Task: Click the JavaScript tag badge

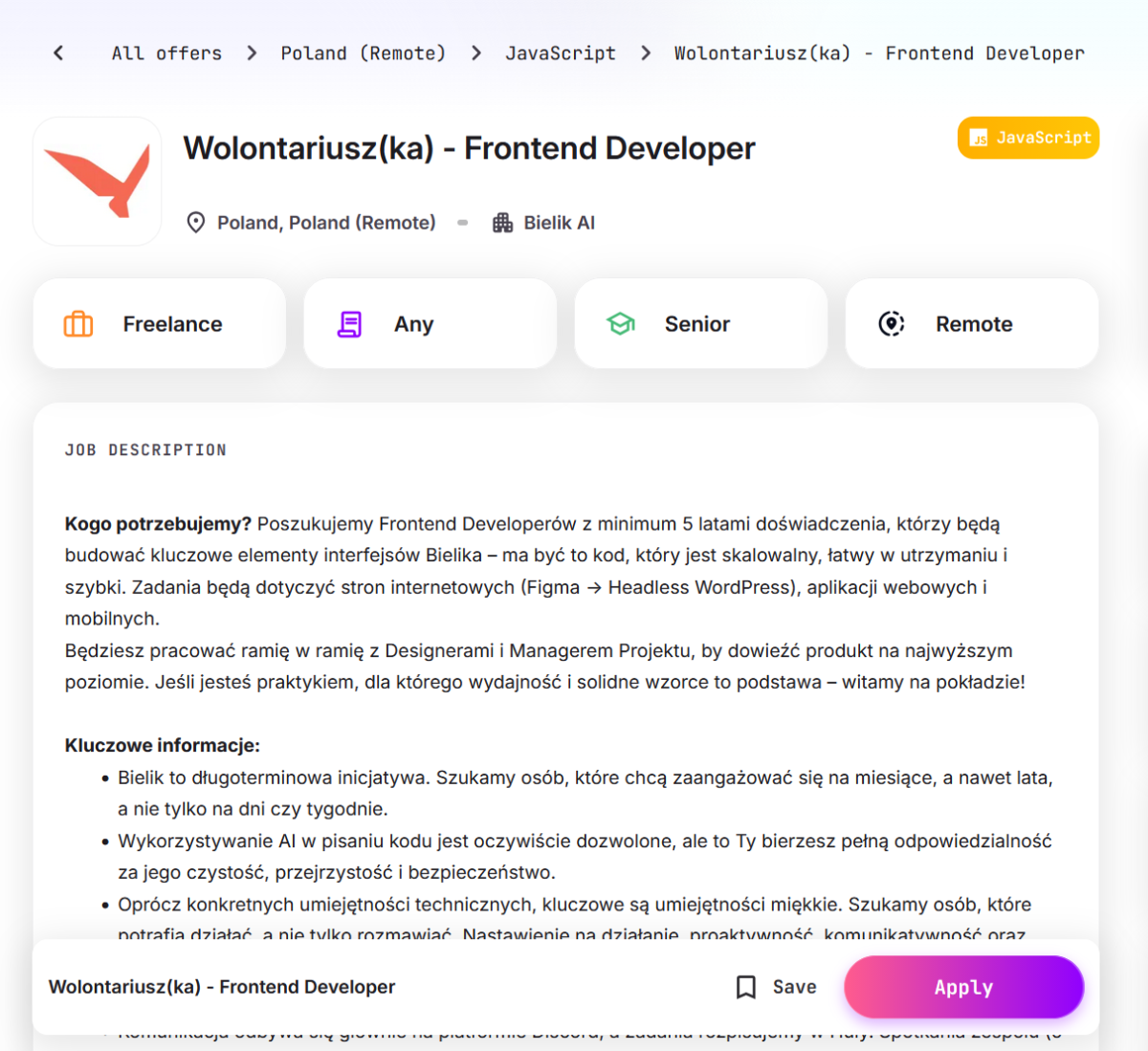Action: pyautogui.click(x=1028, y=138)
